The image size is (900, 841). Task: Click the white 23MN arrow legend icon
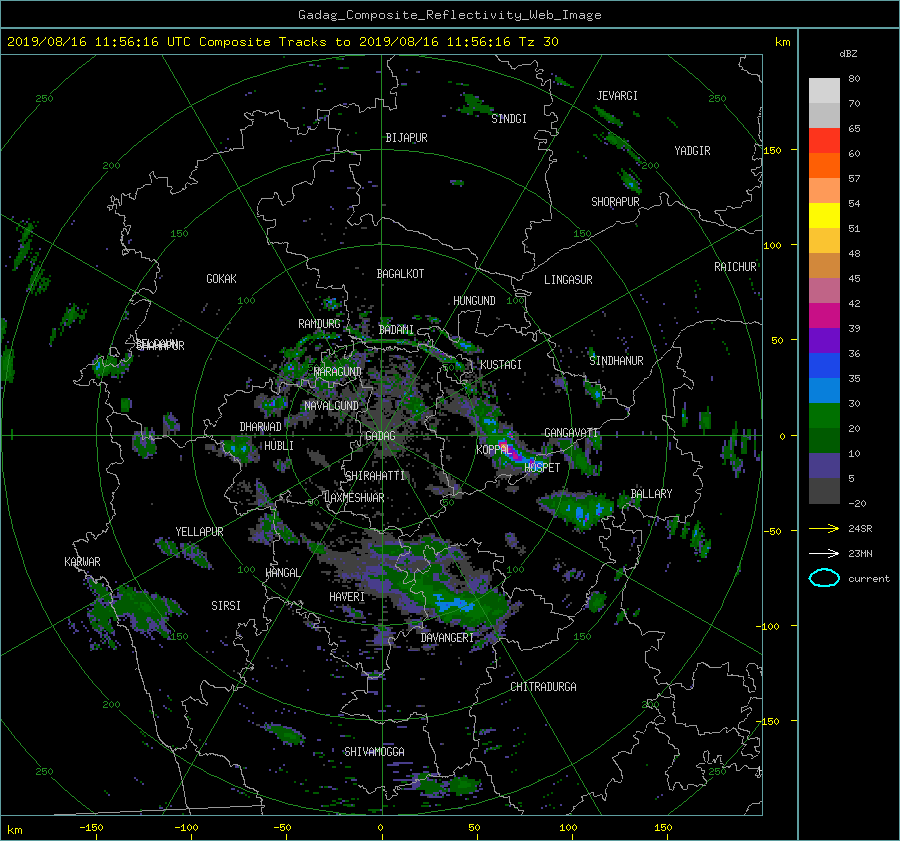point(824,553)
